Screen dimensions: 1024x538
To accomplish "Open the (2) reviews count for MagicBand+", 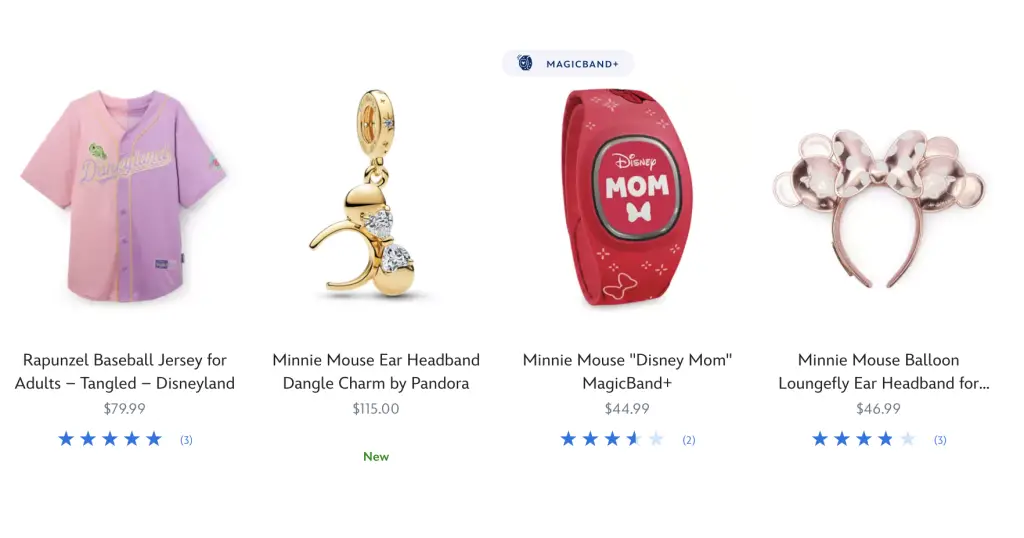I will (x=689, y=440).
